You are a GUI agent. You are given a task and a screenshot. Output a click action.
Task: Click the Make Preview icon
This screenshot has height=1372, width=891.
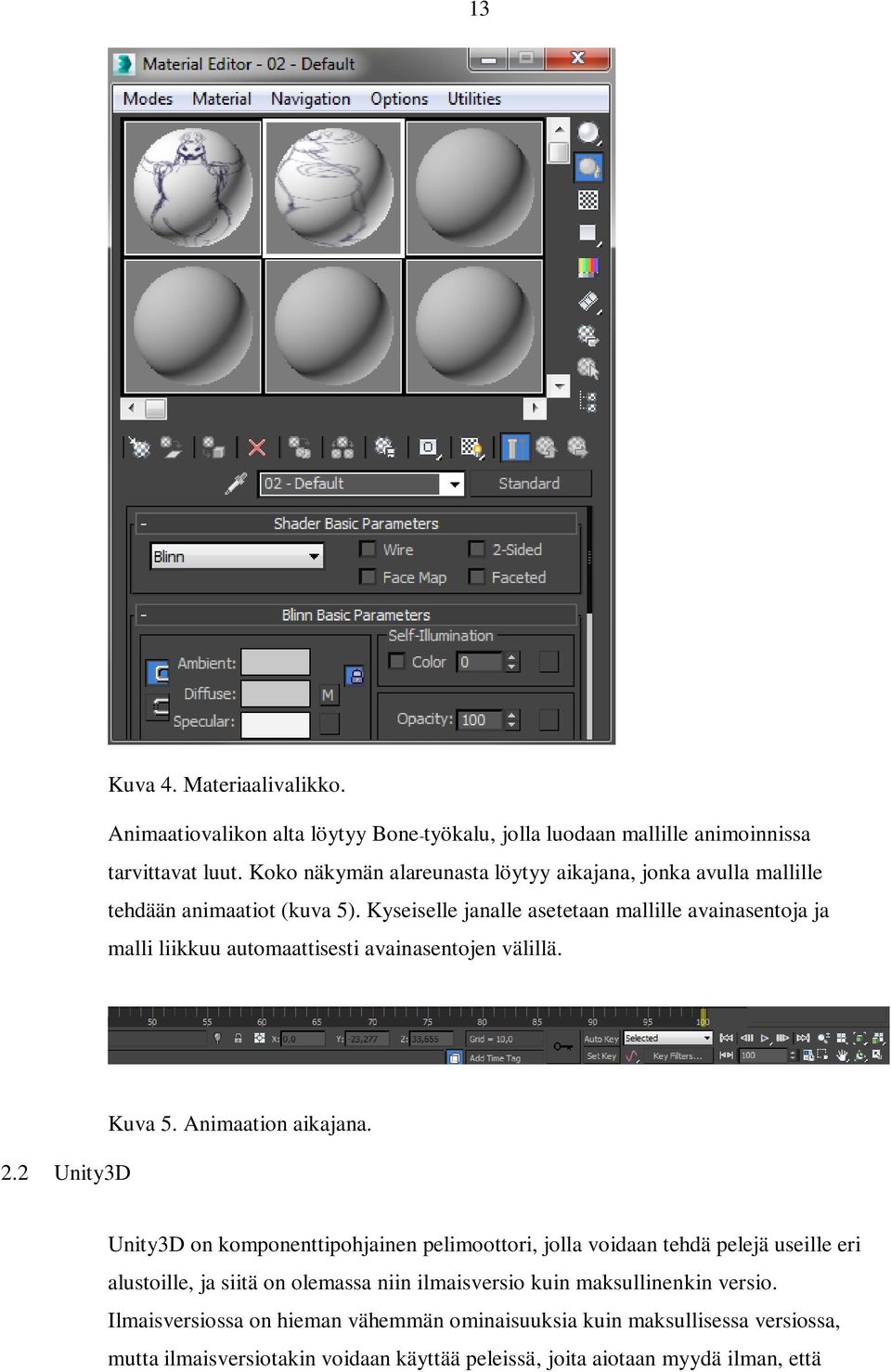tap(588, 301)
